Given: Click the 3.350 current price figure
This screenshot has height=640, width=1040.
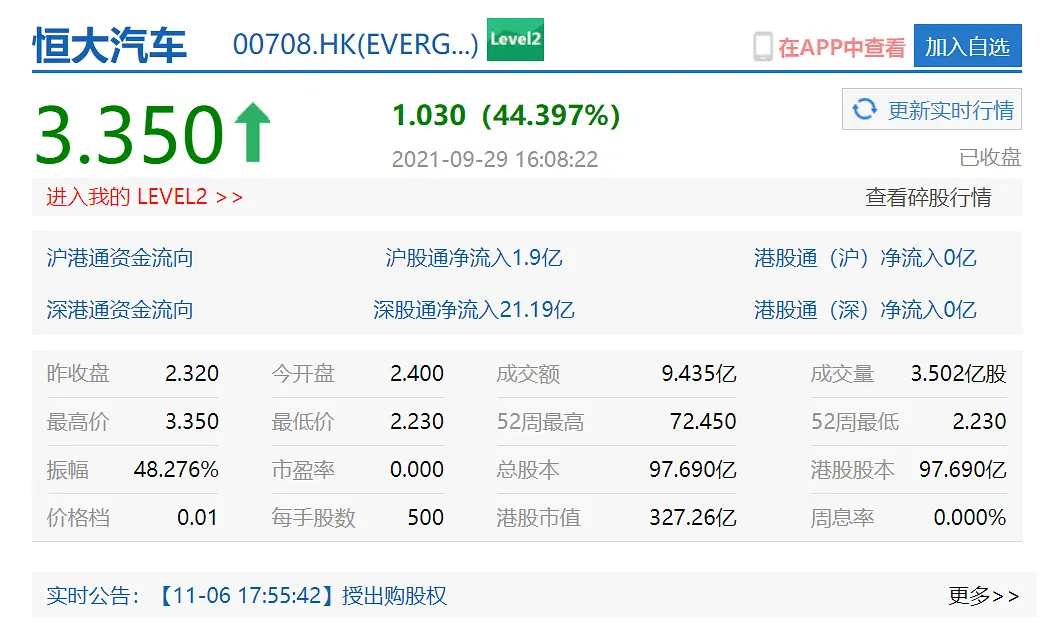Looking at the screenshot, I should click(x=130, y=134).
